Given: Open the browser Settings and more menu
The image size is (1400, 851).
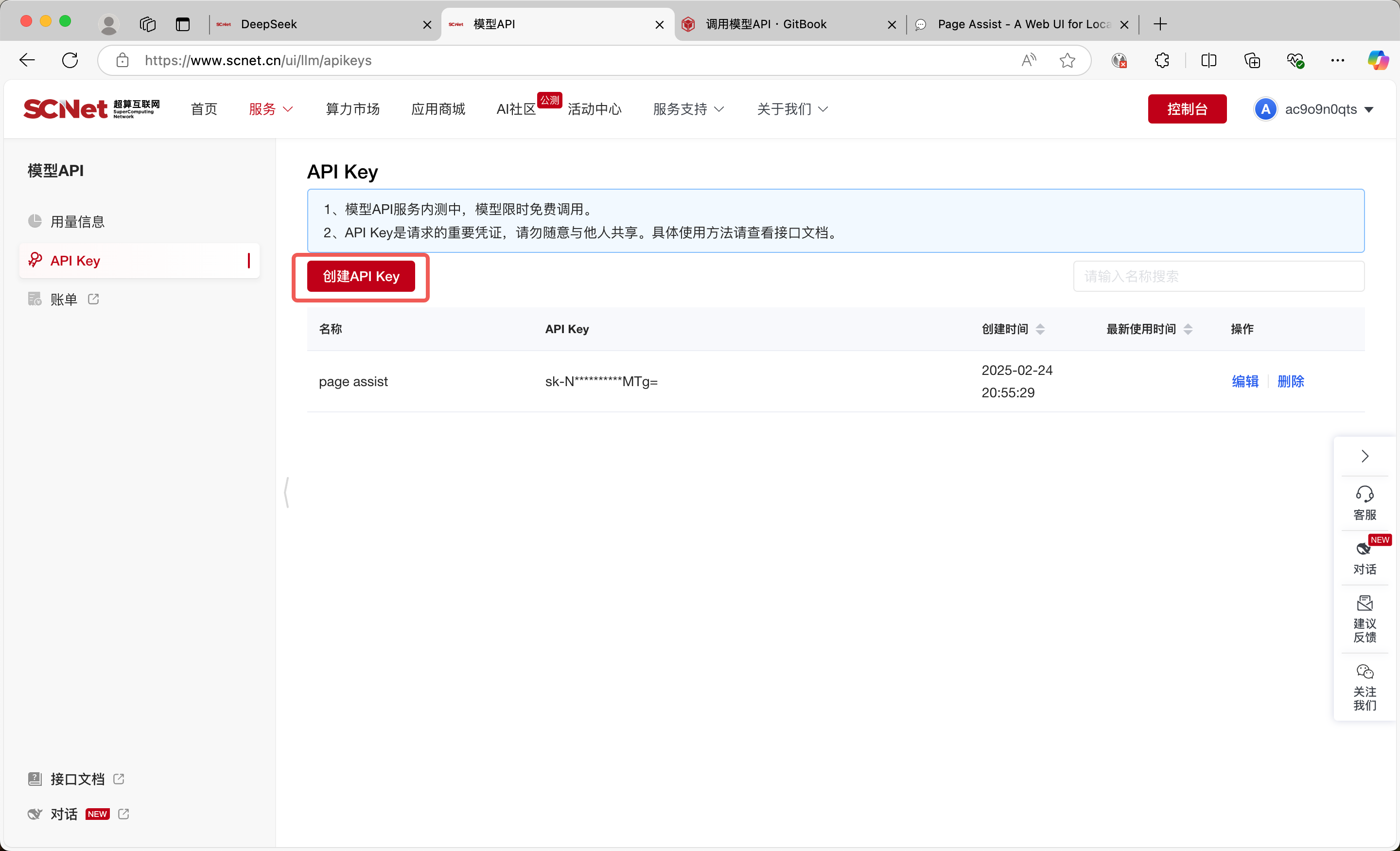Looking at the screenshot, I should pos(1337,60).
